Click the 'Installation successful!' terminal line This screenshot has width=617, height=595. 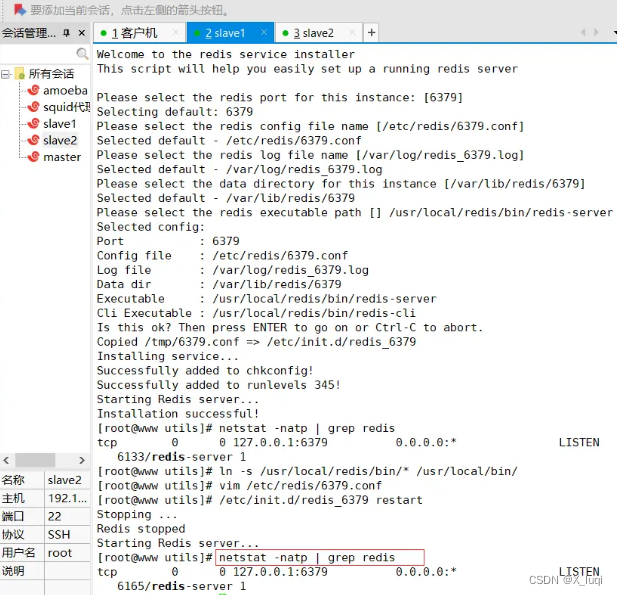coord(178,414)
